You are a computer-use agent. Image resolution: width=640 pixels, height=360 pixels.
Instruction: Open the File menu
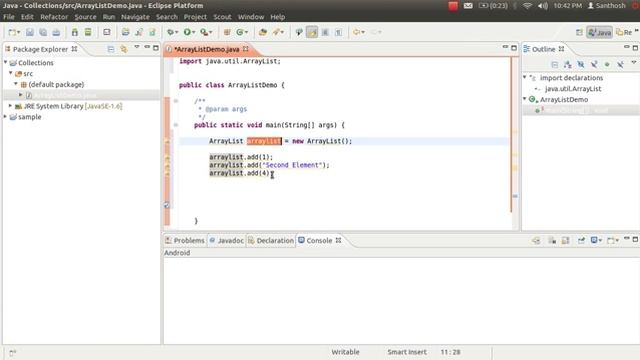click(9, 17)
